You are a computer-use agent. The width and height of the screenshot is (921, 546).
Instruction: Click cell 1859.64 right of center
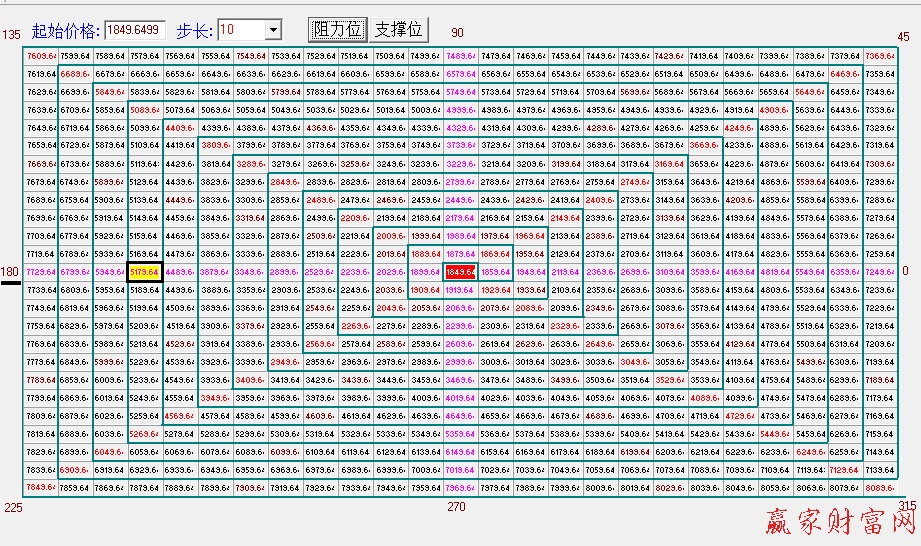(x=495, y=272)
